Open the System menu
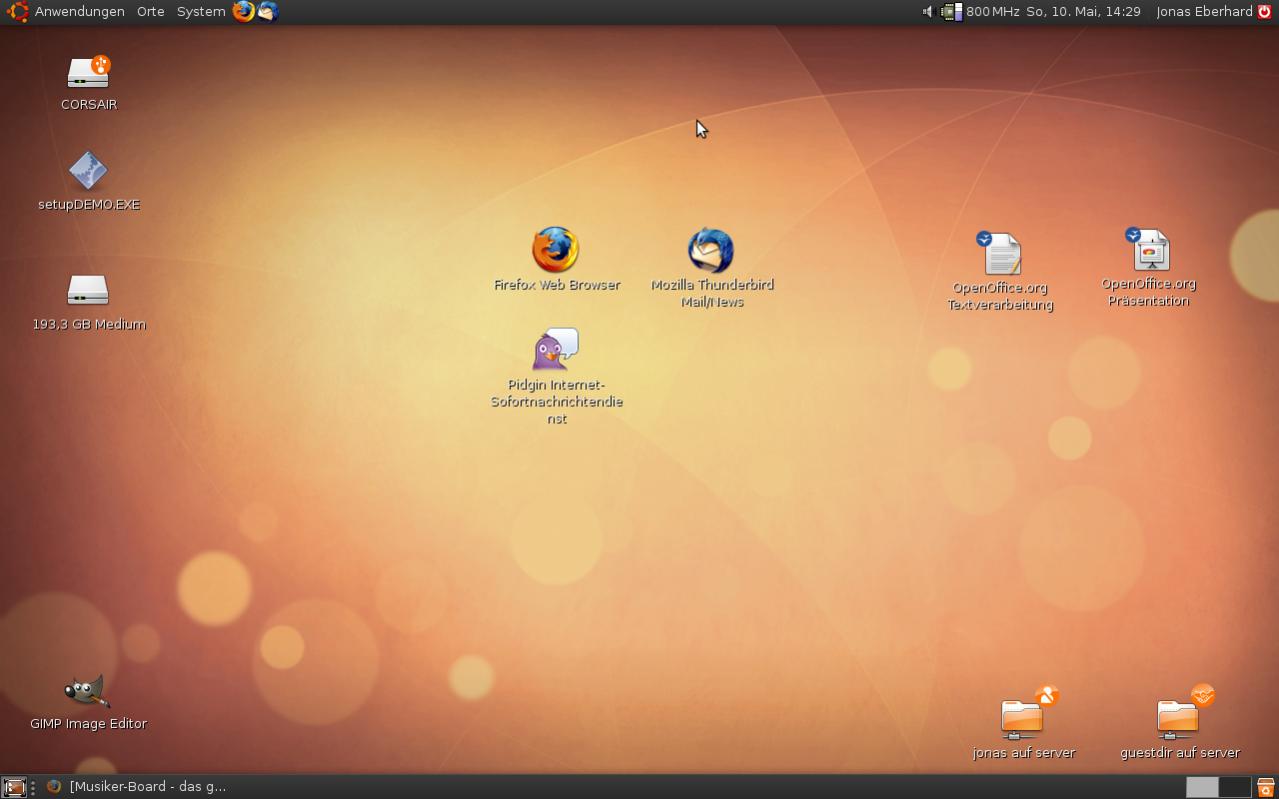Screen dimensions: 1279x799 click(201, 11)
